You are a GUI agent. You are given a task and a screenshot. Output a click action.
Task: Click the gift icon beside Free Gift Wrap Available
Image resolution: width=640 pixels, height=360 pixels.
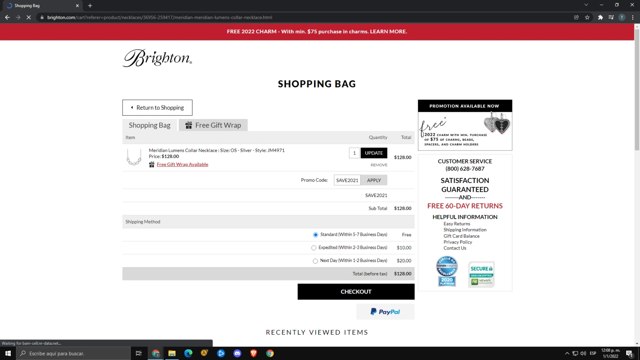pos(151,164)
